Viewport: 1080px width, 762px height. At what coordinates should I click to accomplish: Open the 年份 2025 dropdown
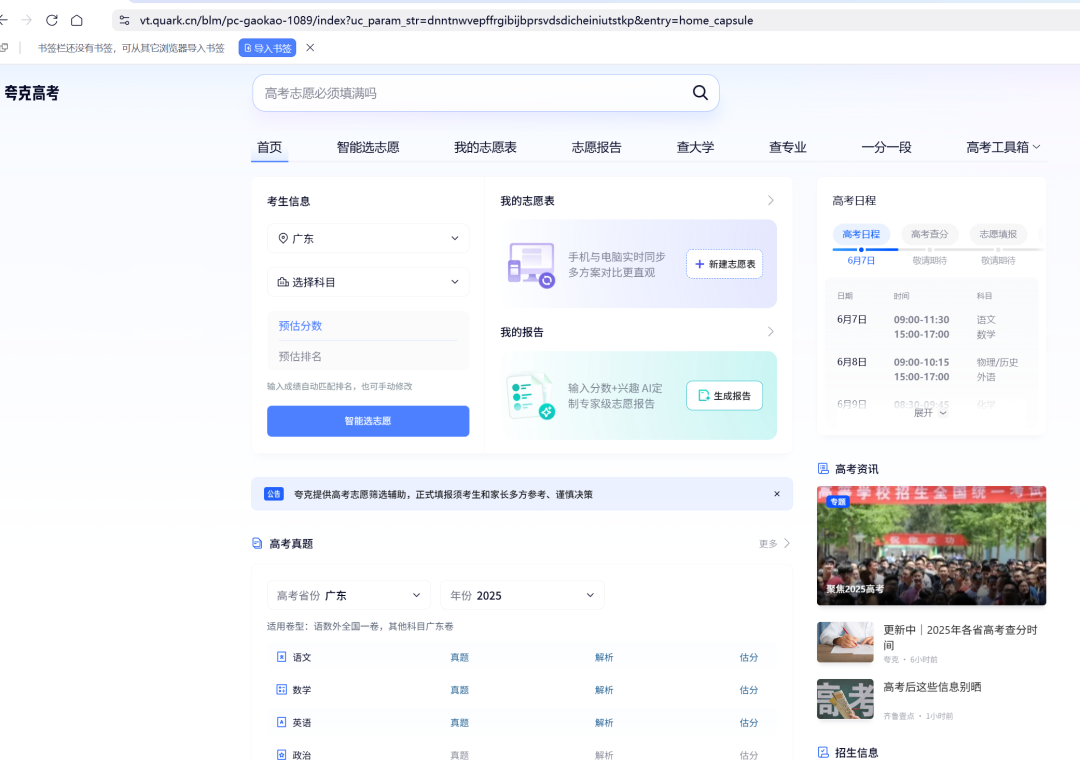point(522,595)
